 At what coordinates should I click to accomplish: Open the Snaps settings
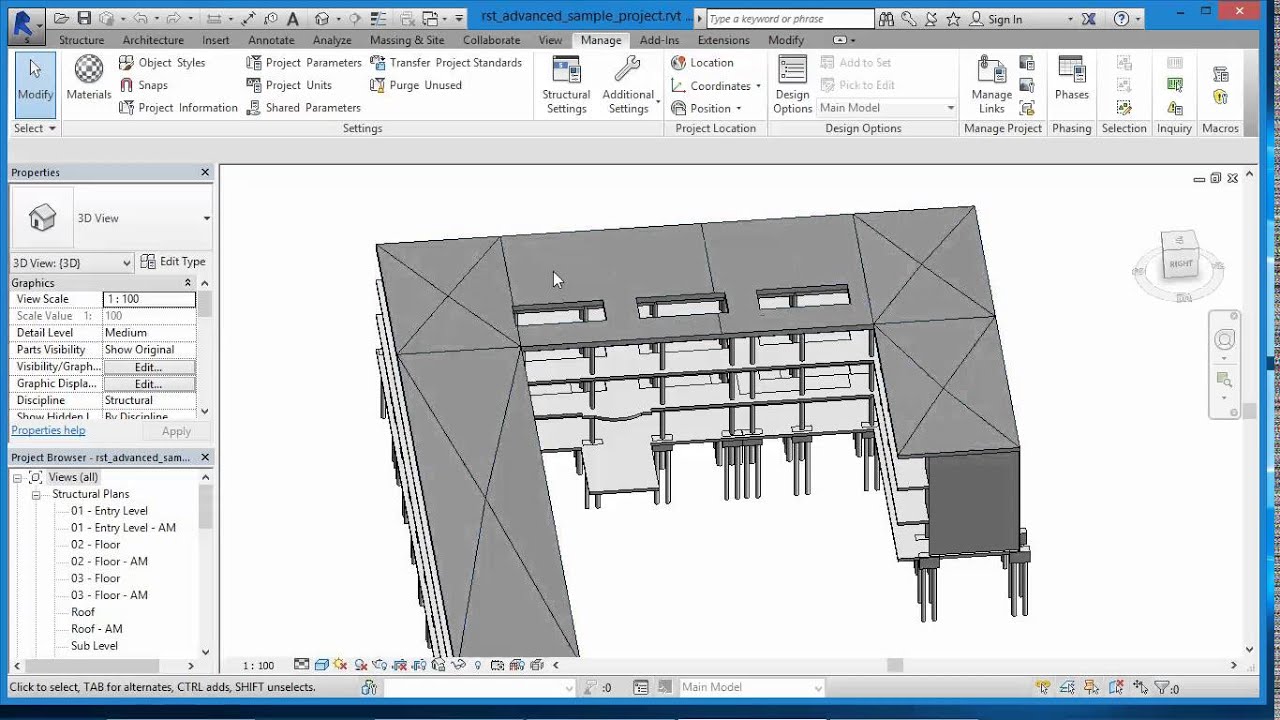pyautogui.click(x=143, y=85)
